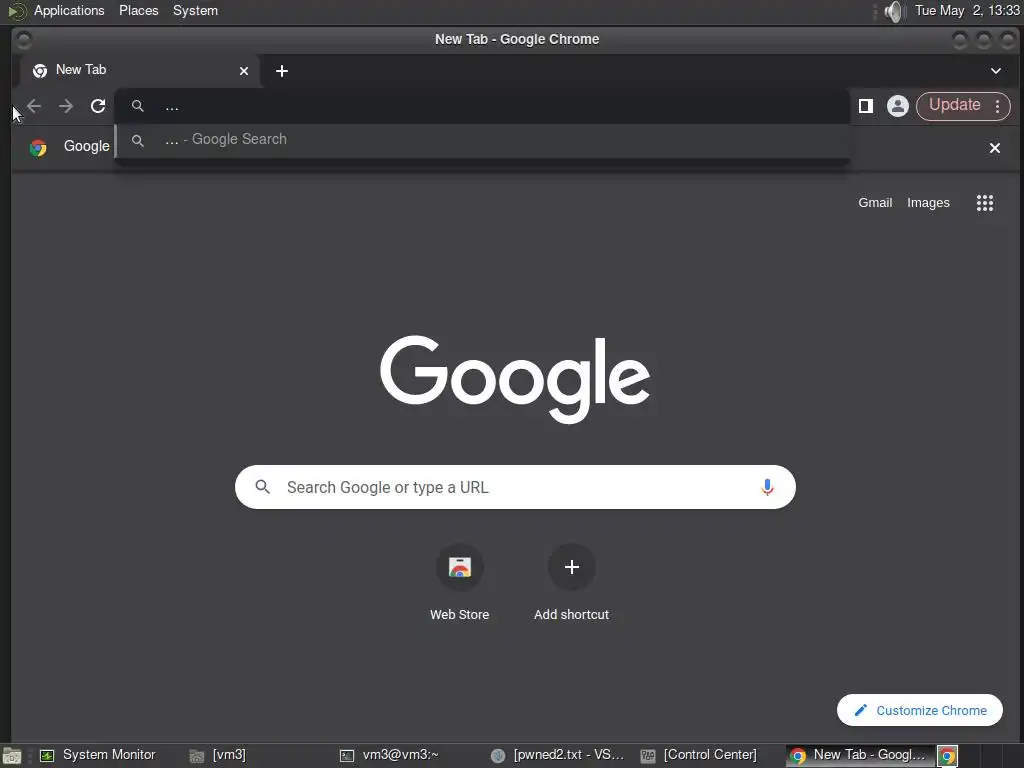The width and height of the screenshot is (1024, 768).
Task: Close the New Tab tab
Action: (244, 71)
